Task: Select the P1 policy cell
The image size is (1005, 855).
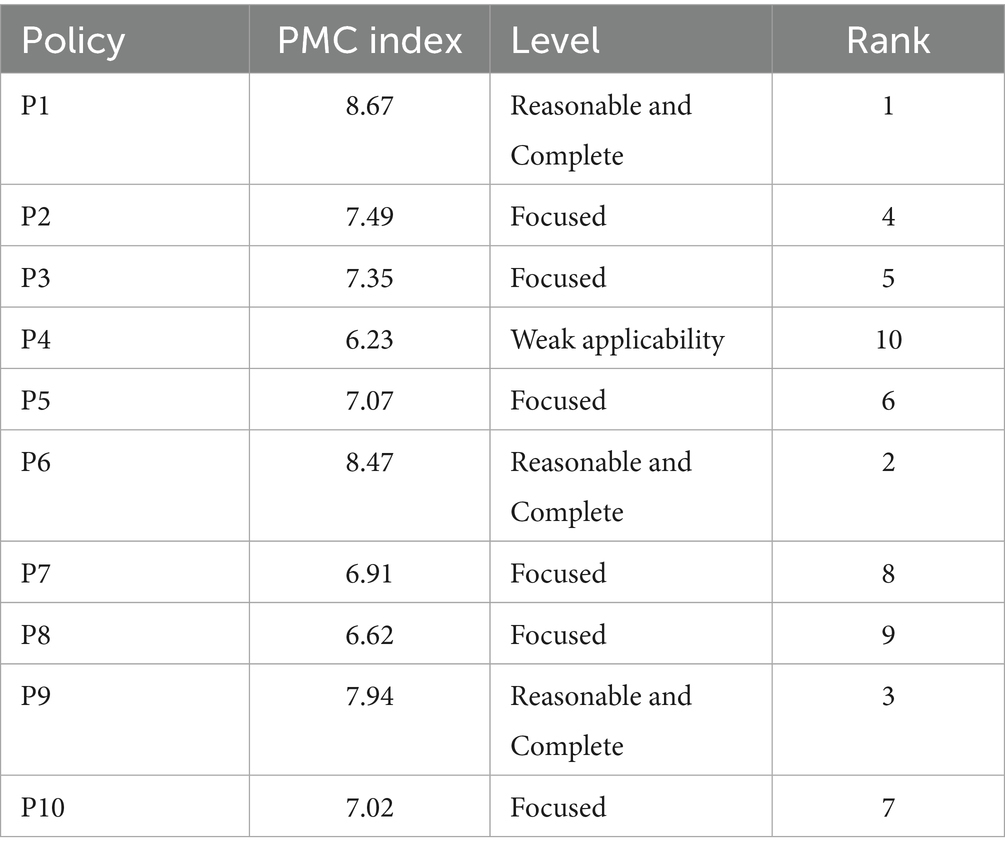Action: pyautogui.click(x=38, y=105)
